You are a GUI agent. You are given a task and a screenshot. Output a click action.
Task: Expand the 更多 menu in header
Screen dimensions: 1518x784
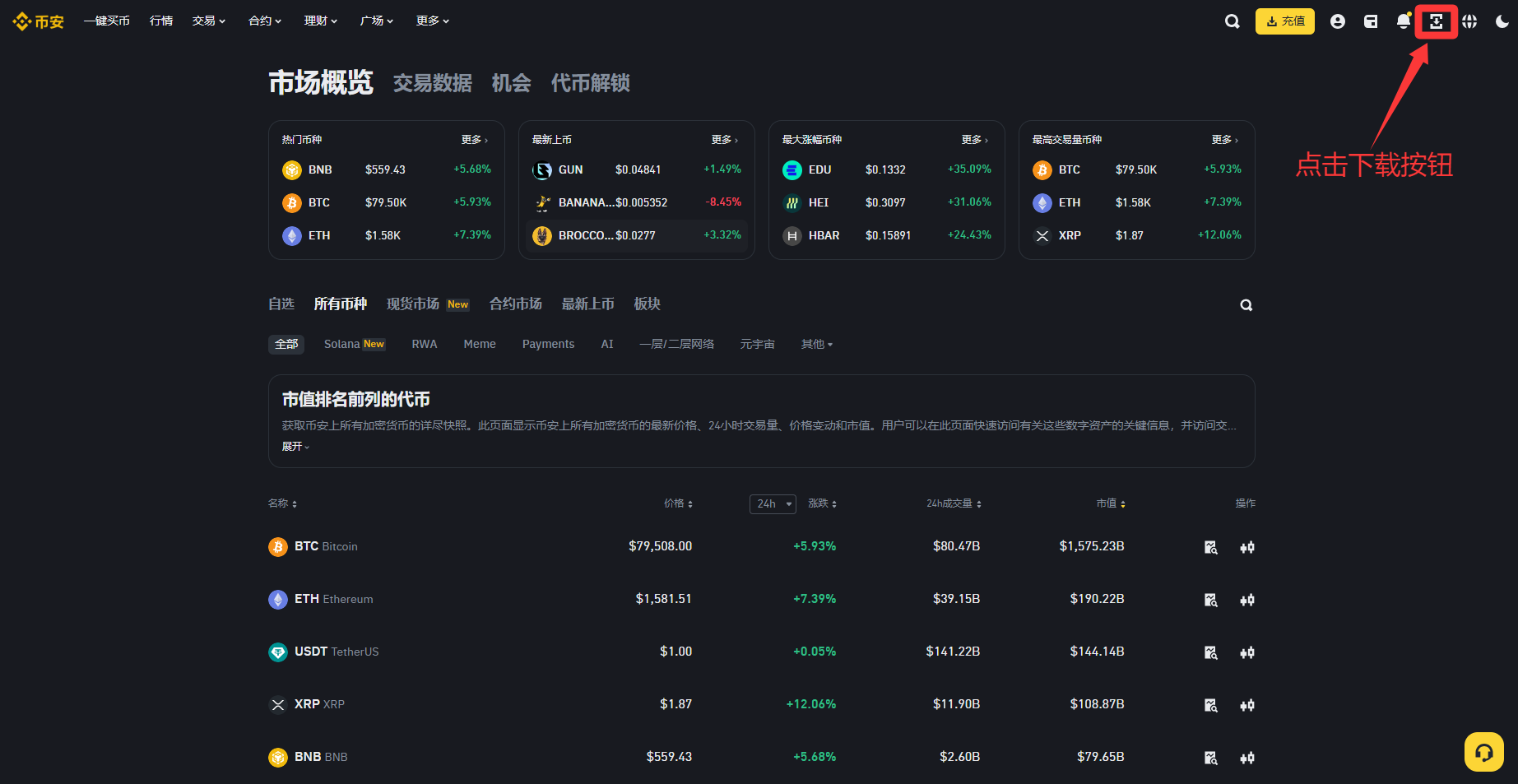pos(433,21)
